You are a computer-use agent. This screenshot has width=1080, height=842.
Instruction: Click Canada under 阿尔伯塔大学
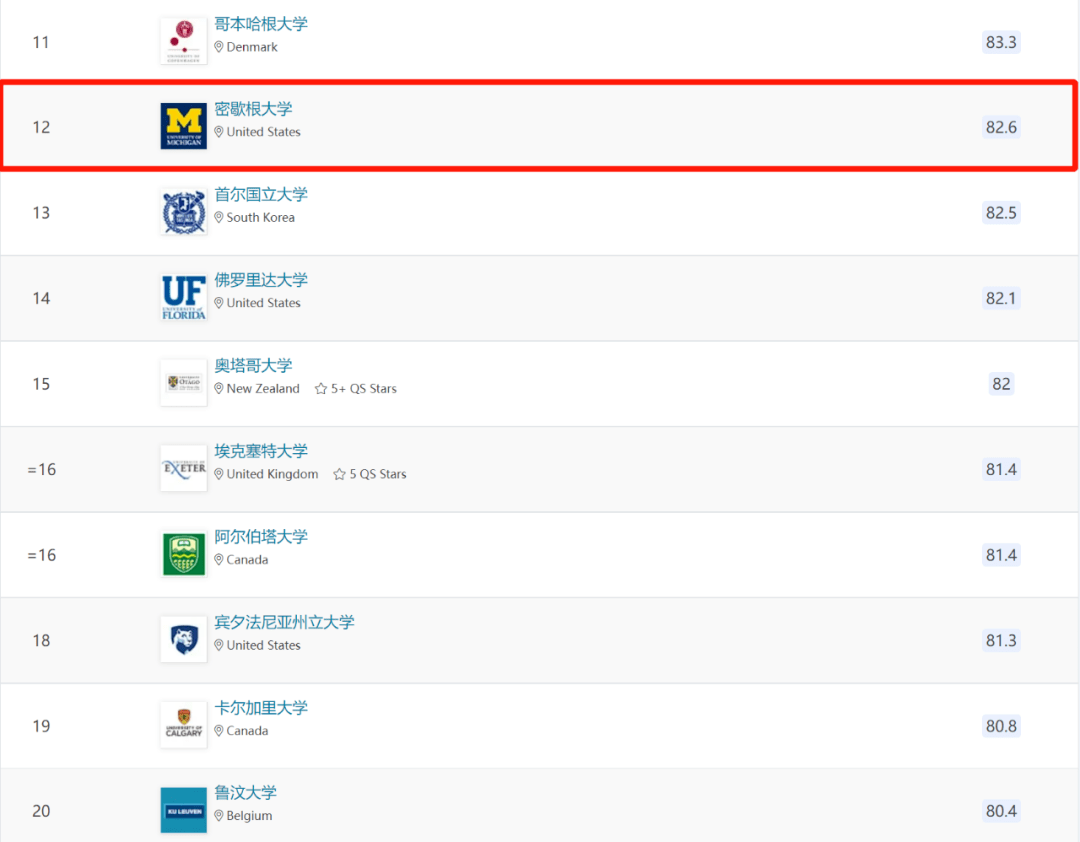pyautogui.click(x=247, y=559)
